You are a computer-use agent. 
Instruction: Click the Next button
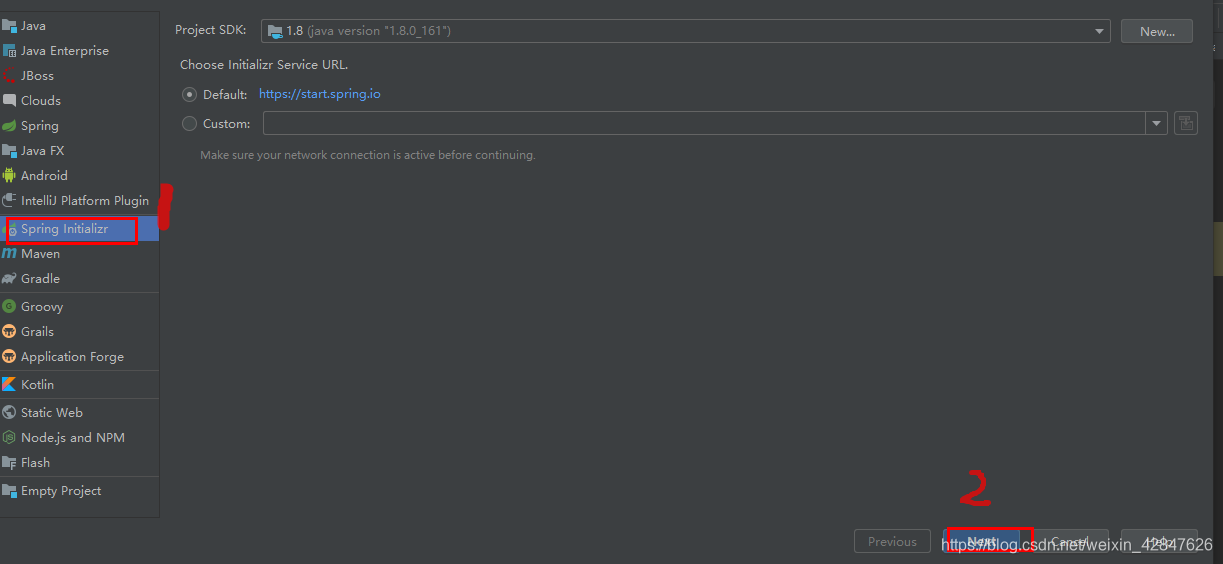point(981,541)
